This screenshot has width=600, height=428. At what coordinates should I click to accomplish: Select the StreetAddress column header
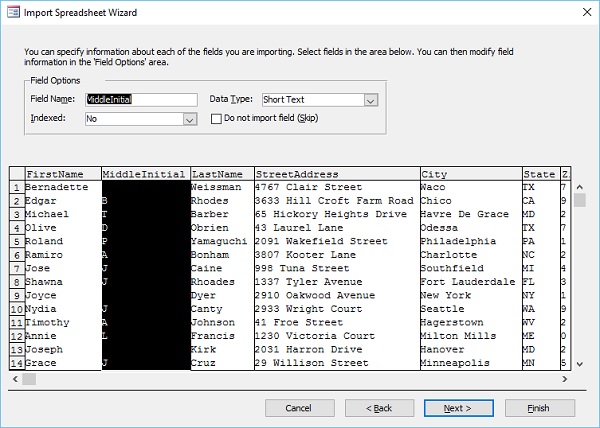(335, 174)
